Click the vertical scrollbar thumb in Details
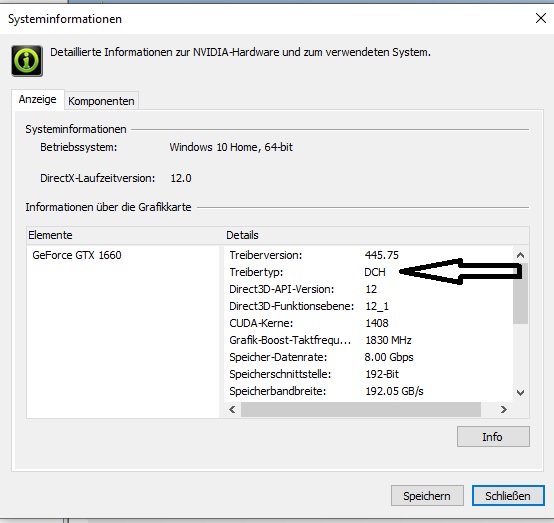The height and width of the screenshot is (523, 554). point(520,293)
